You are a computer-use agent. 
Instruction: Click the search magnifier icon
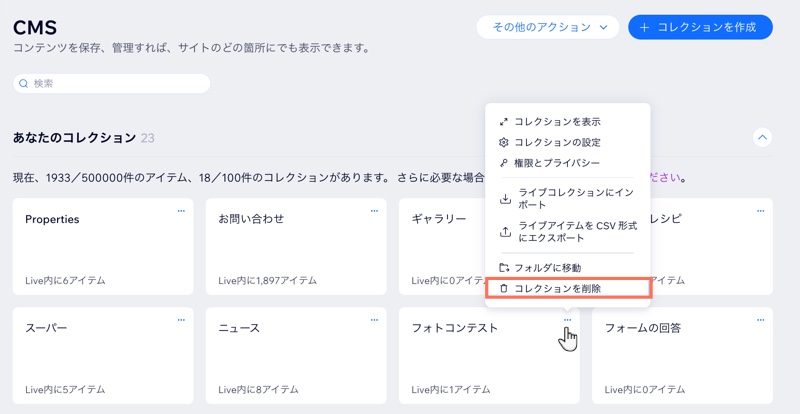(24, 84)
